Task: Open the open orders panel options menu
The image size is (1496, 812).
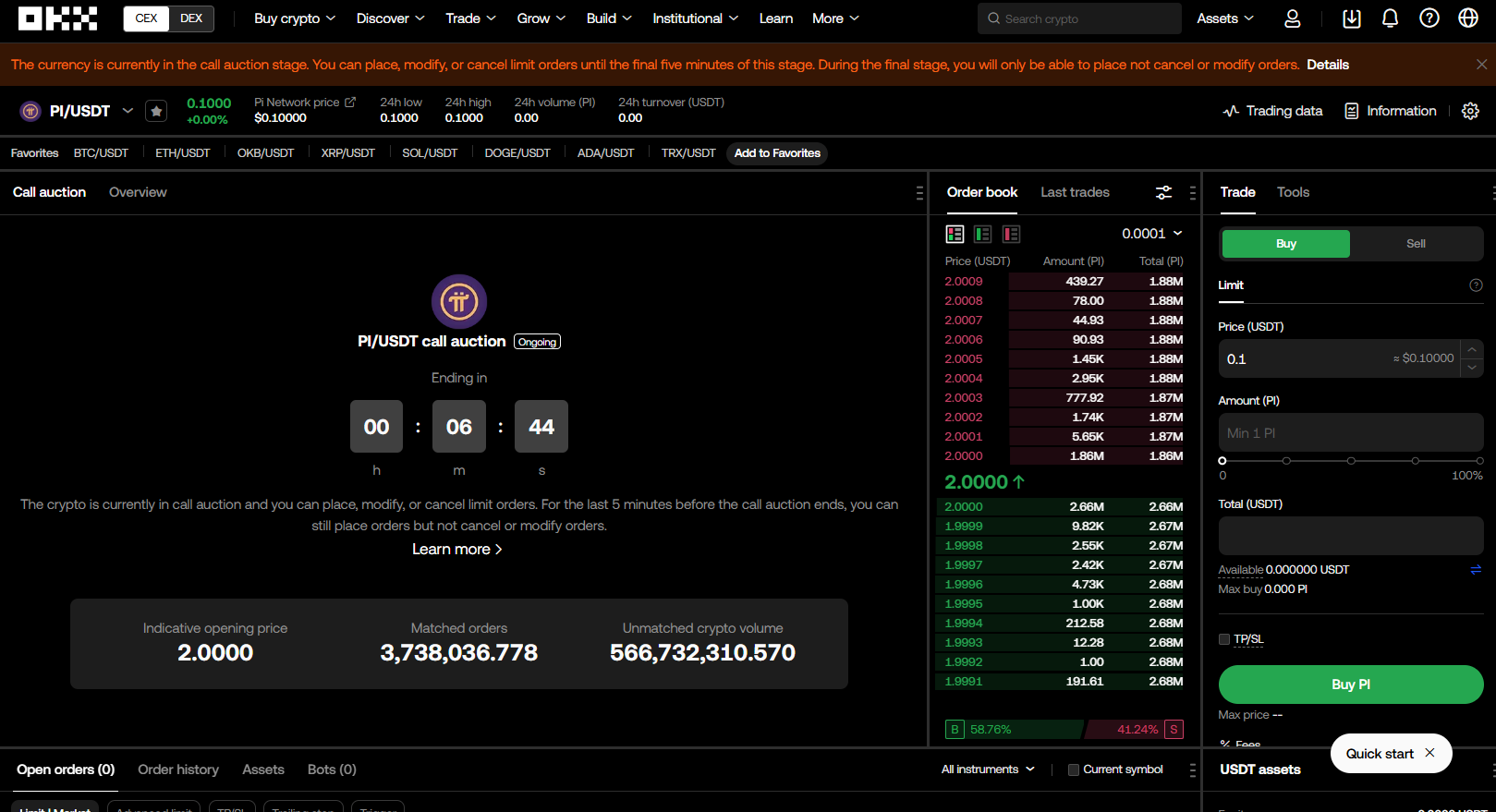Action: click(1192, 770)
